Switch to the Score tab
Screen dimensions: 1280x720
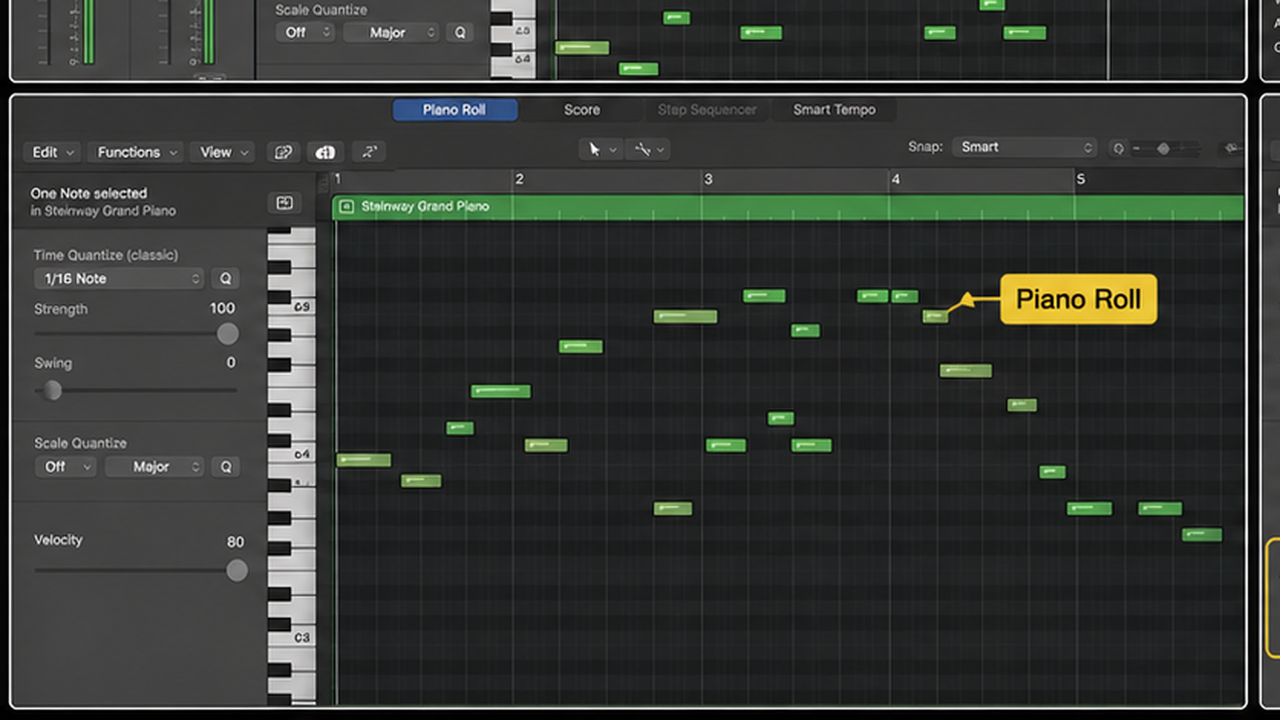point(582,110)
